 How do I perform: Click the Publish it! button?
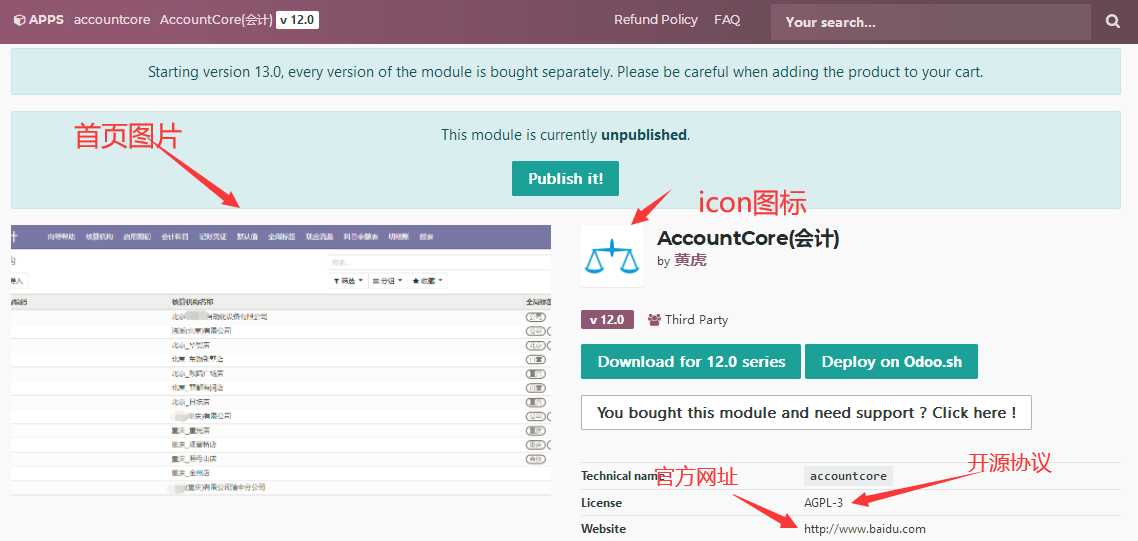tap(565, 179)
